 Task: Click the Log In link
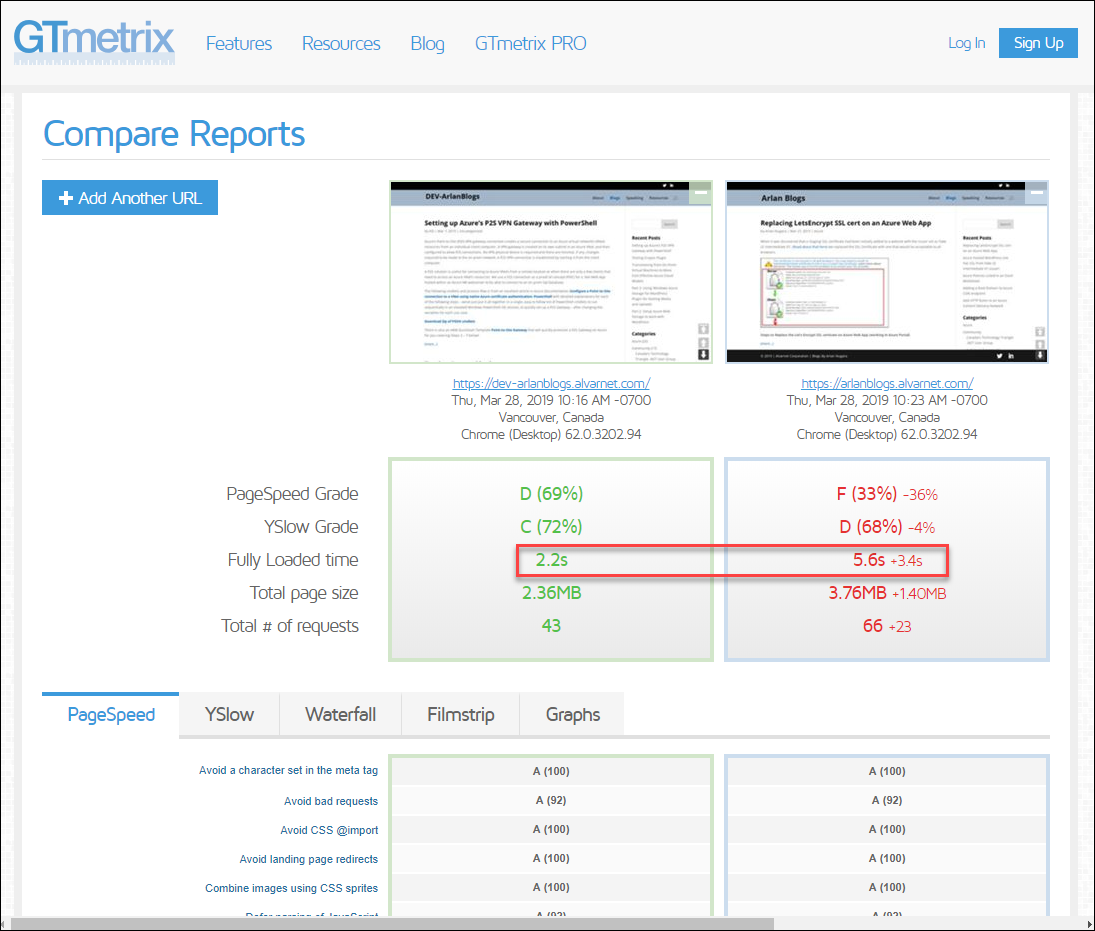[967, 43]
